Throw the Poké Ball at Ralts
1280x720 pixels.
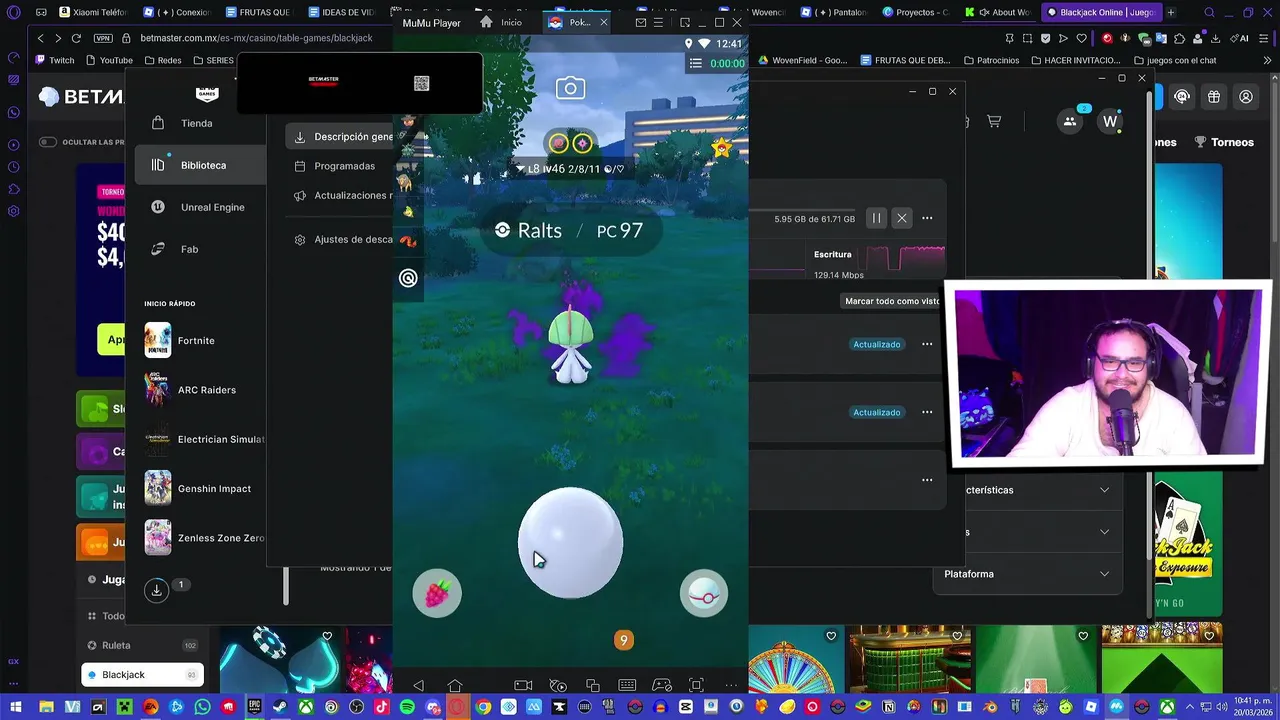coord(570,543)
